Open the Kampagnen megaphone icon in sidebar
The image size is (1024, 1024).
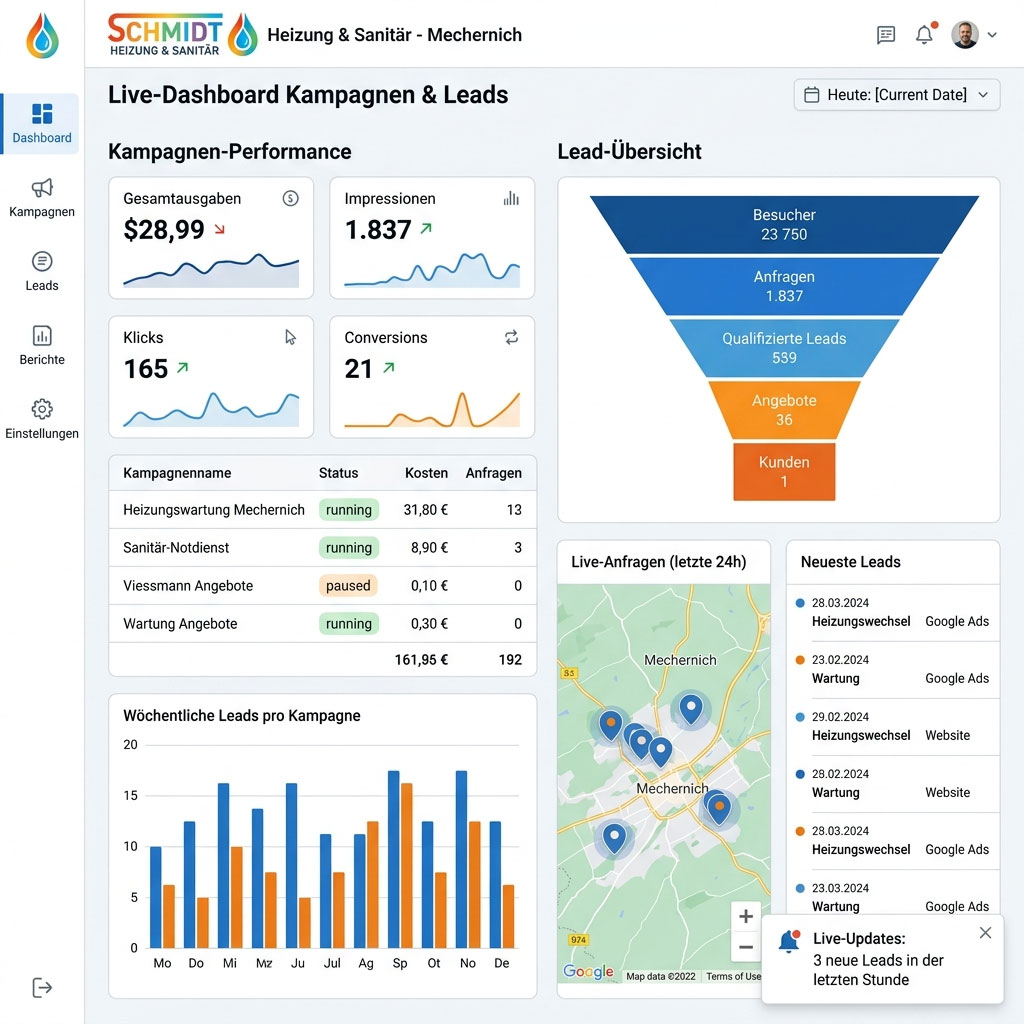point(41,190)
